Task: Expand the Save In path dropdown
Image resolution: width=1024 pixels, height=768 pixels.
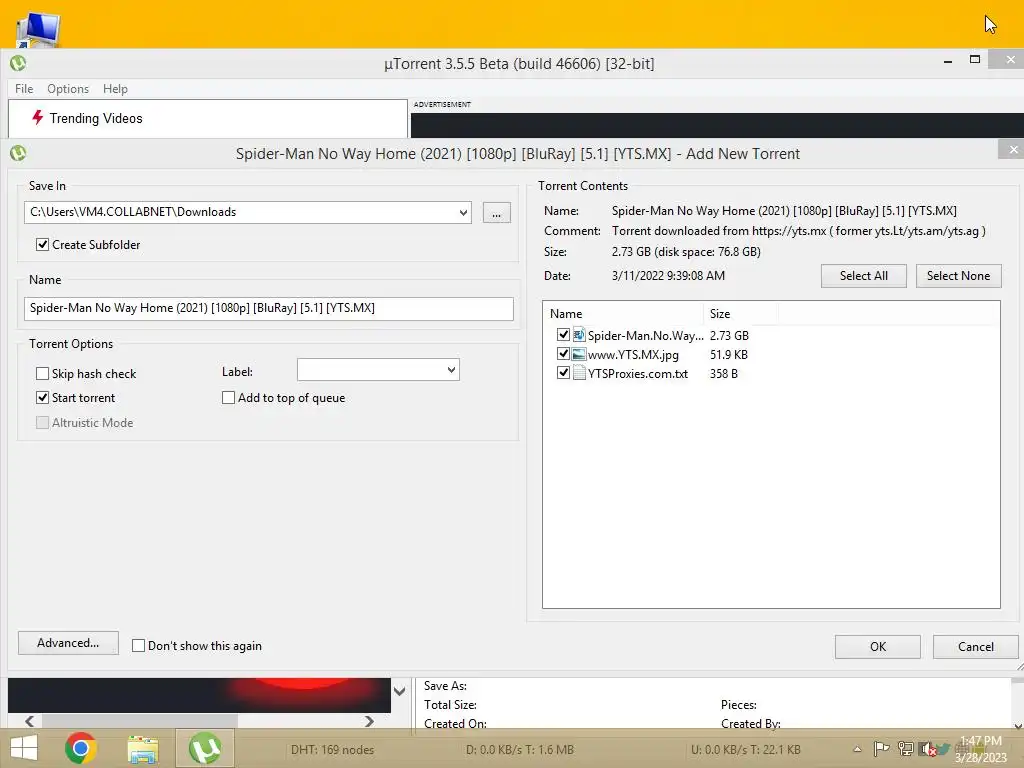Action: (463, 212)
